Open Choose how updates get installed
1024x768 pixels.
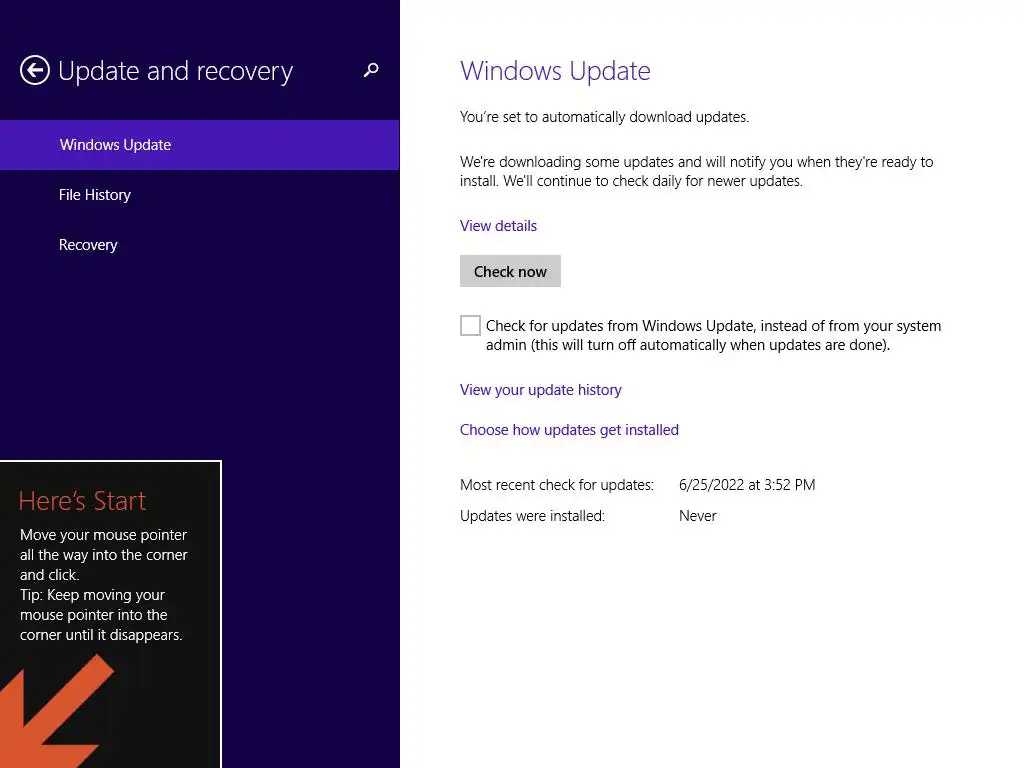[569, 430]
